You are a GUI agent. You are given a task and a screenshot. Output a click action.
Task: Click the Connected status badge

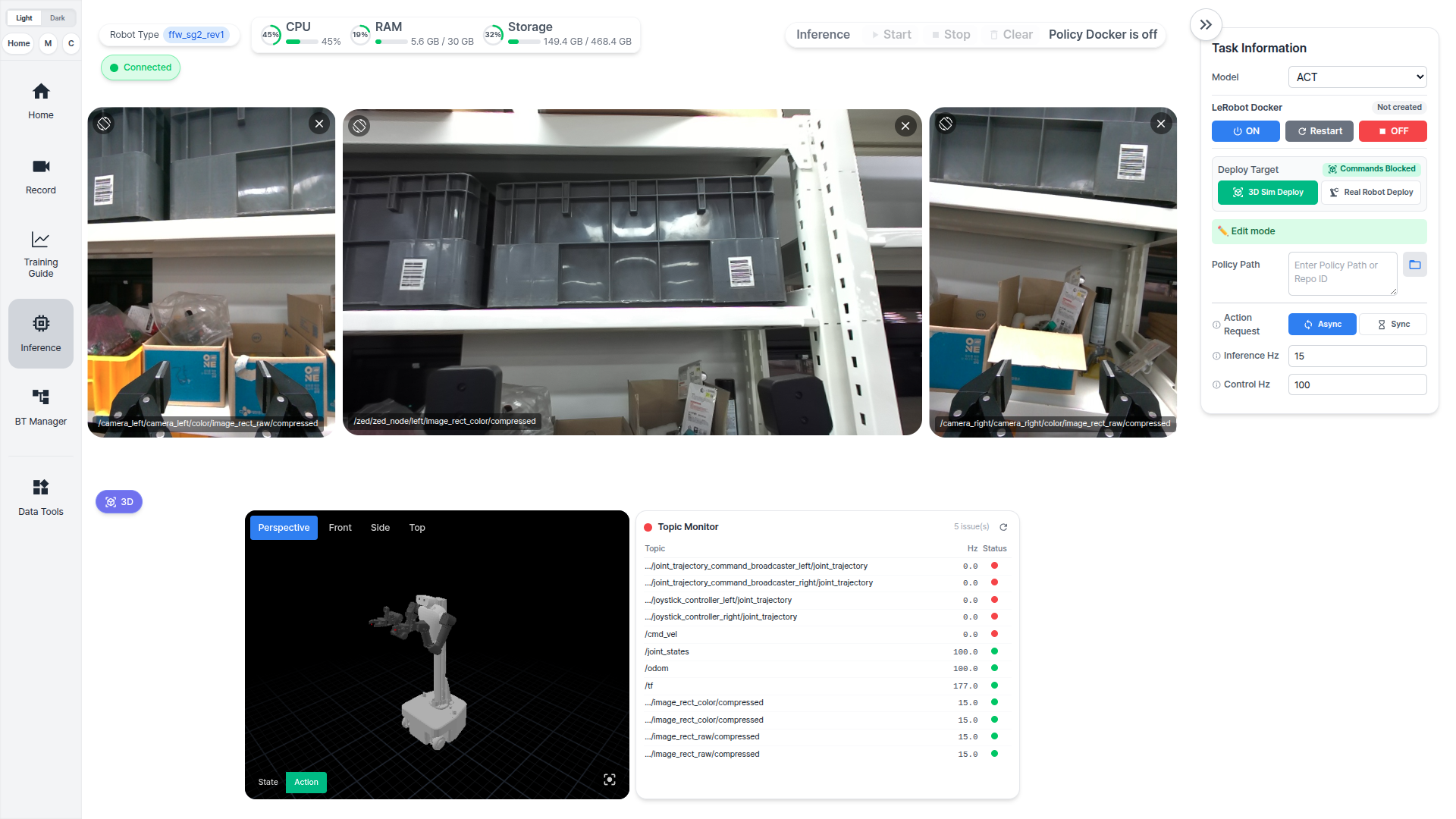click(x=140, y=67)
